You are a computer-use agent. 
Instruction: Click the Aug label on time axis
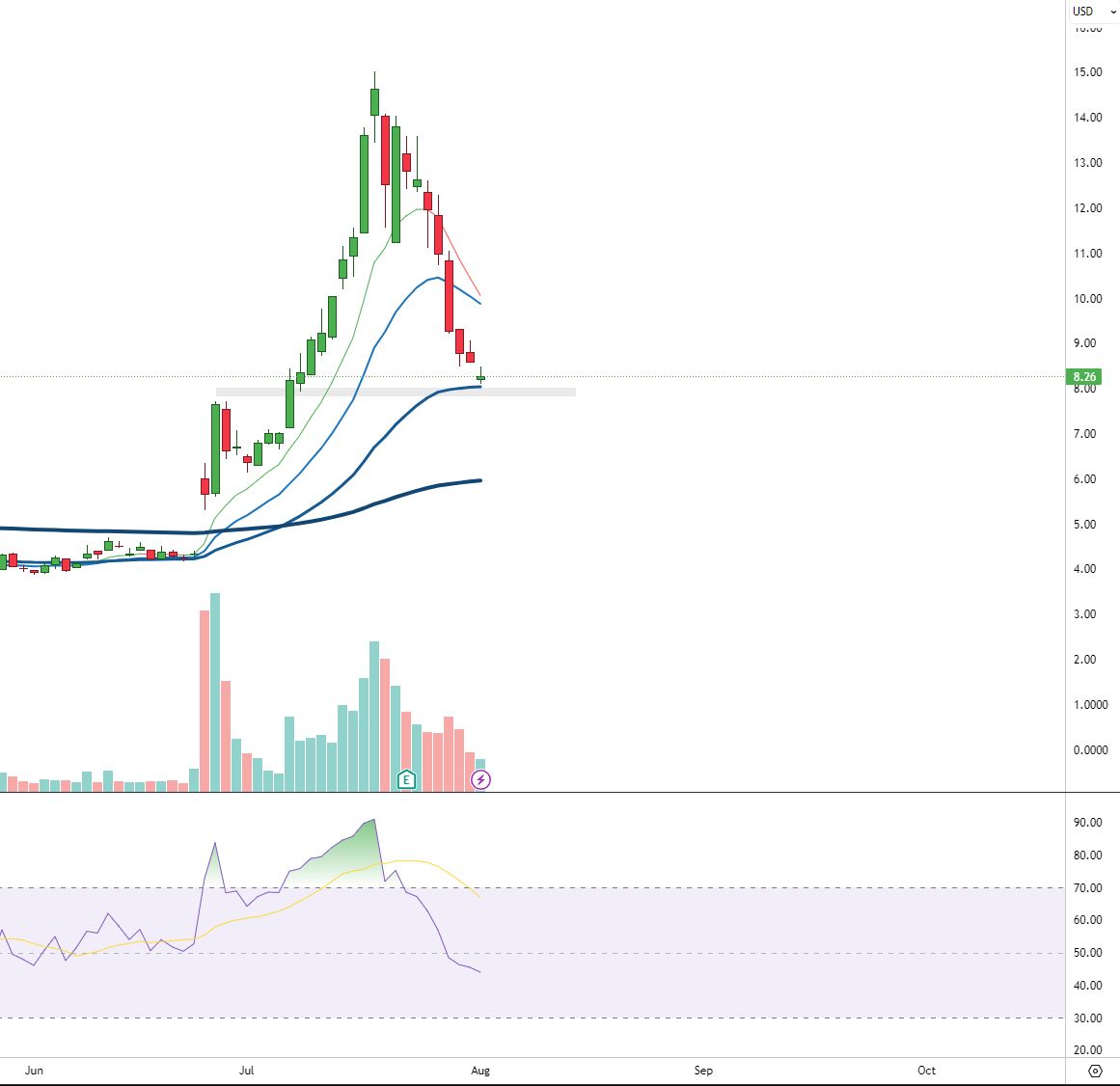[480, 1071]
